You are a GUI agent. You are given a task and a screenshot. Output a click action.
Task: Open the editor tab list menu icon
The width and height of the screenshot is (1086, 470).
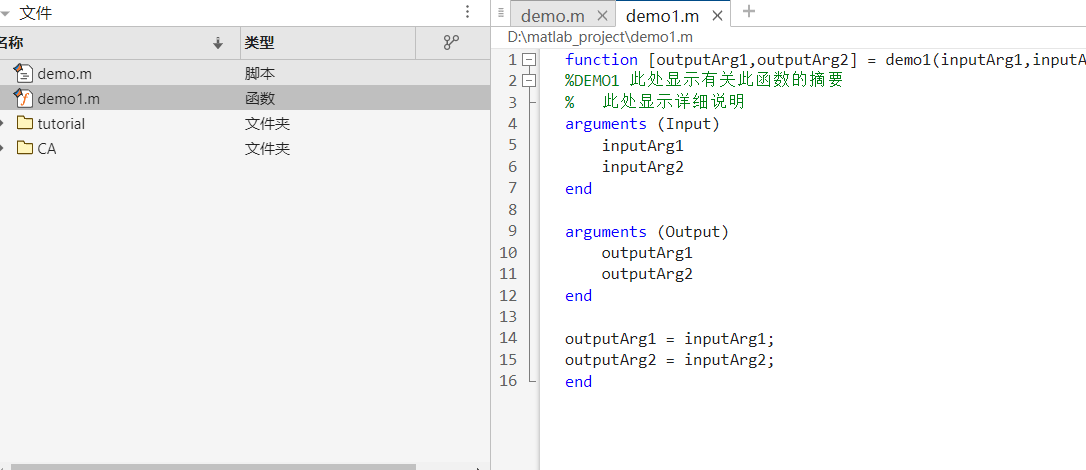[x=501, y=12]
